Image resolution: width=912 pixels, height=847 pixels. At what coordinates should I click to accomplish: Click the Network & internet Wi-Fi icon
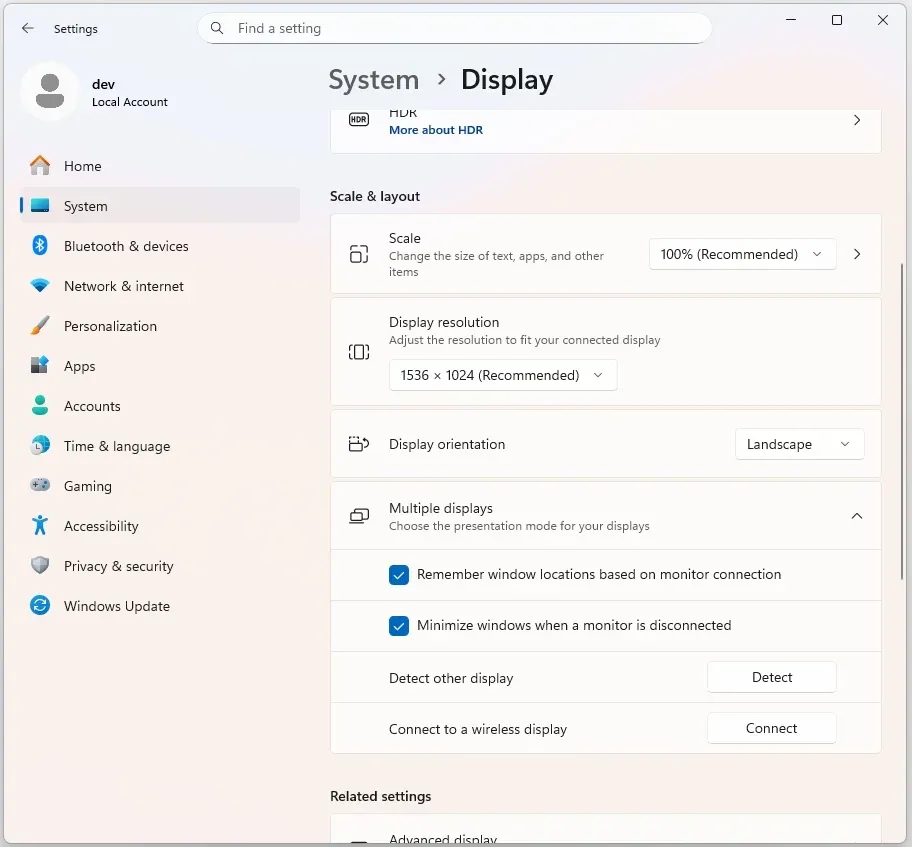point(40,286)
